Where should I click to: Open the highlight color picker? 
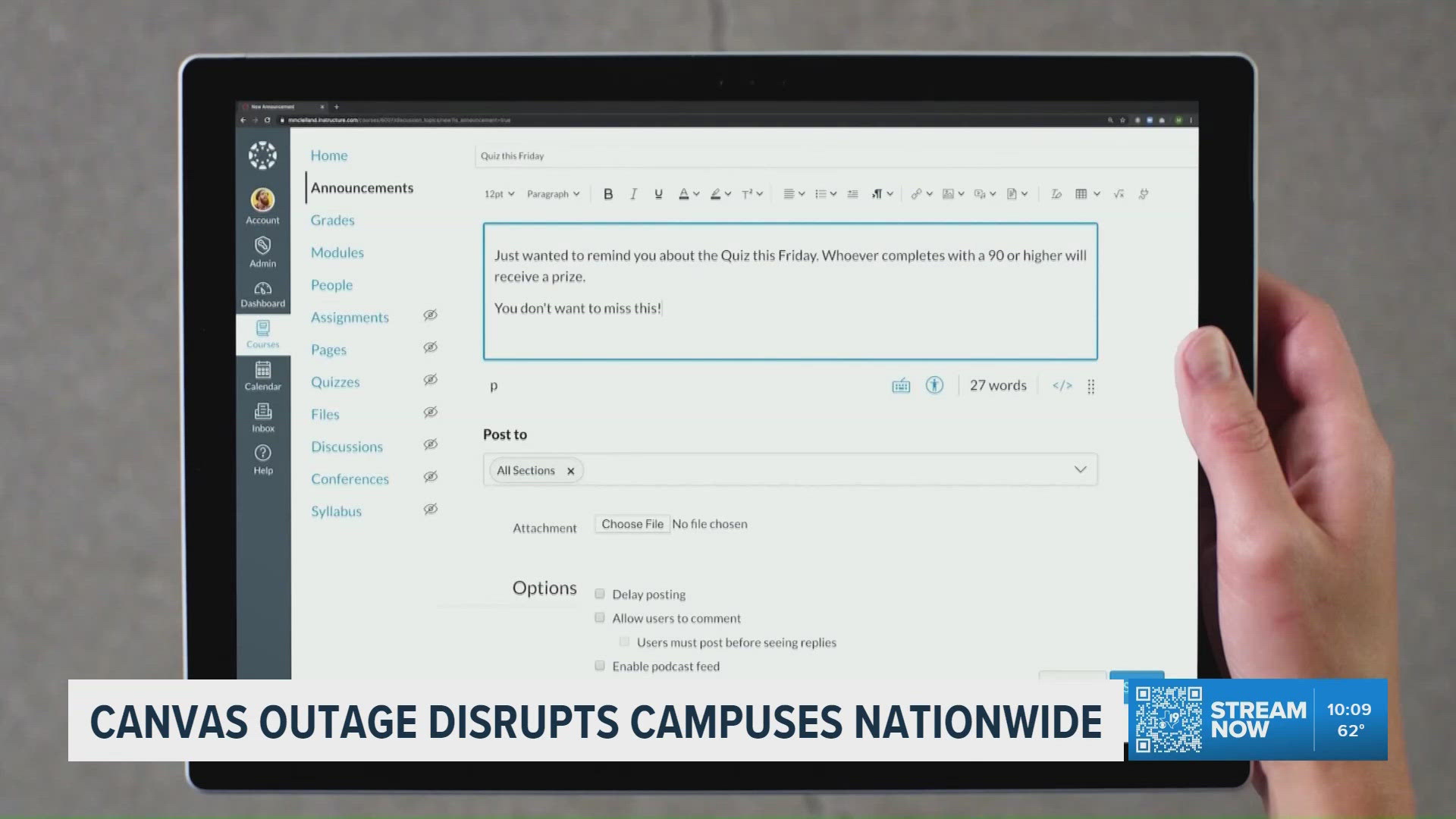pos(720,194)
